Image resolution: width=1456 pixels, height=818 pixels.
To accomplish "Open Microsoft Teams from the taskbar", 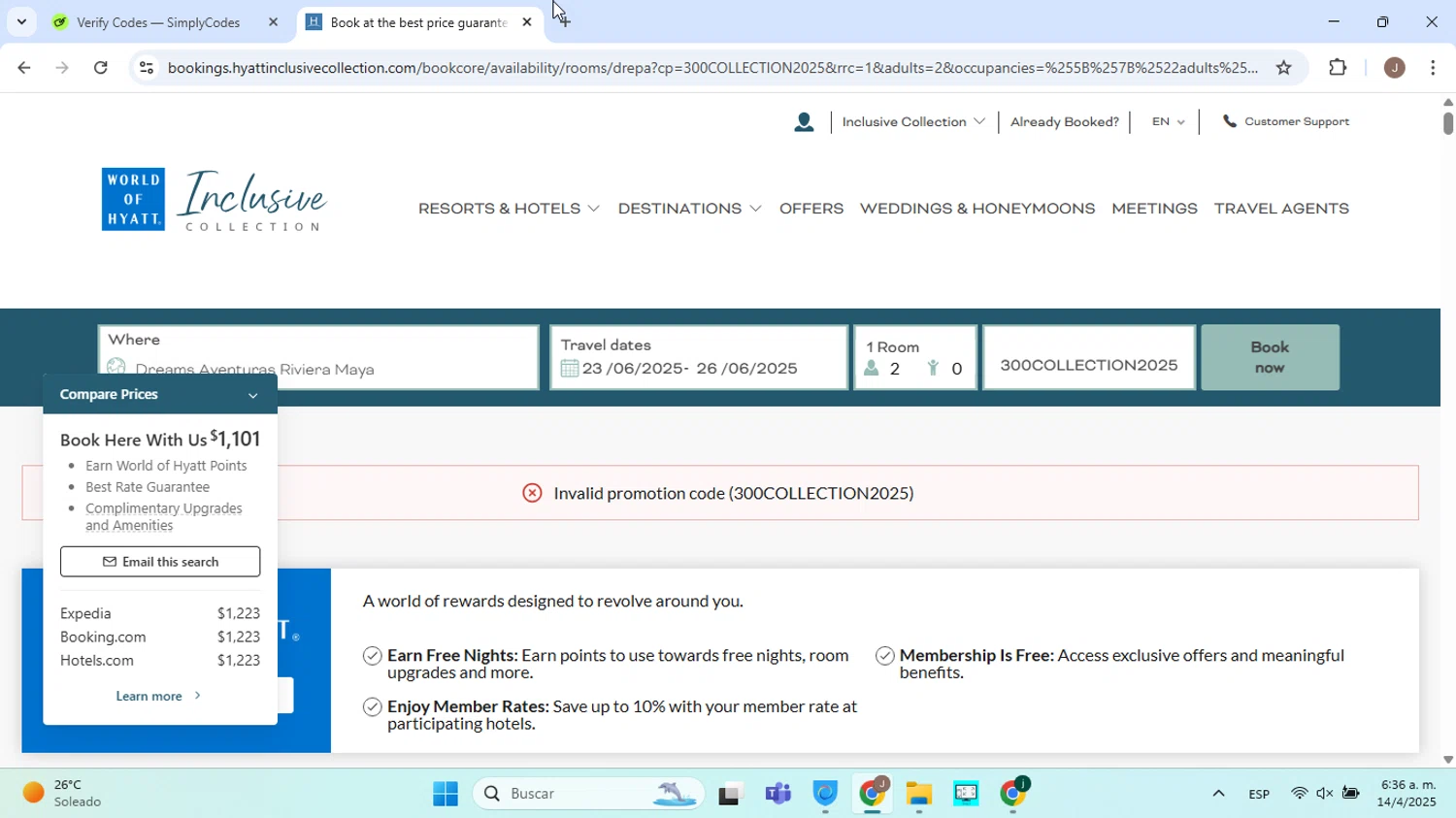I will click(x=778, y=794).
